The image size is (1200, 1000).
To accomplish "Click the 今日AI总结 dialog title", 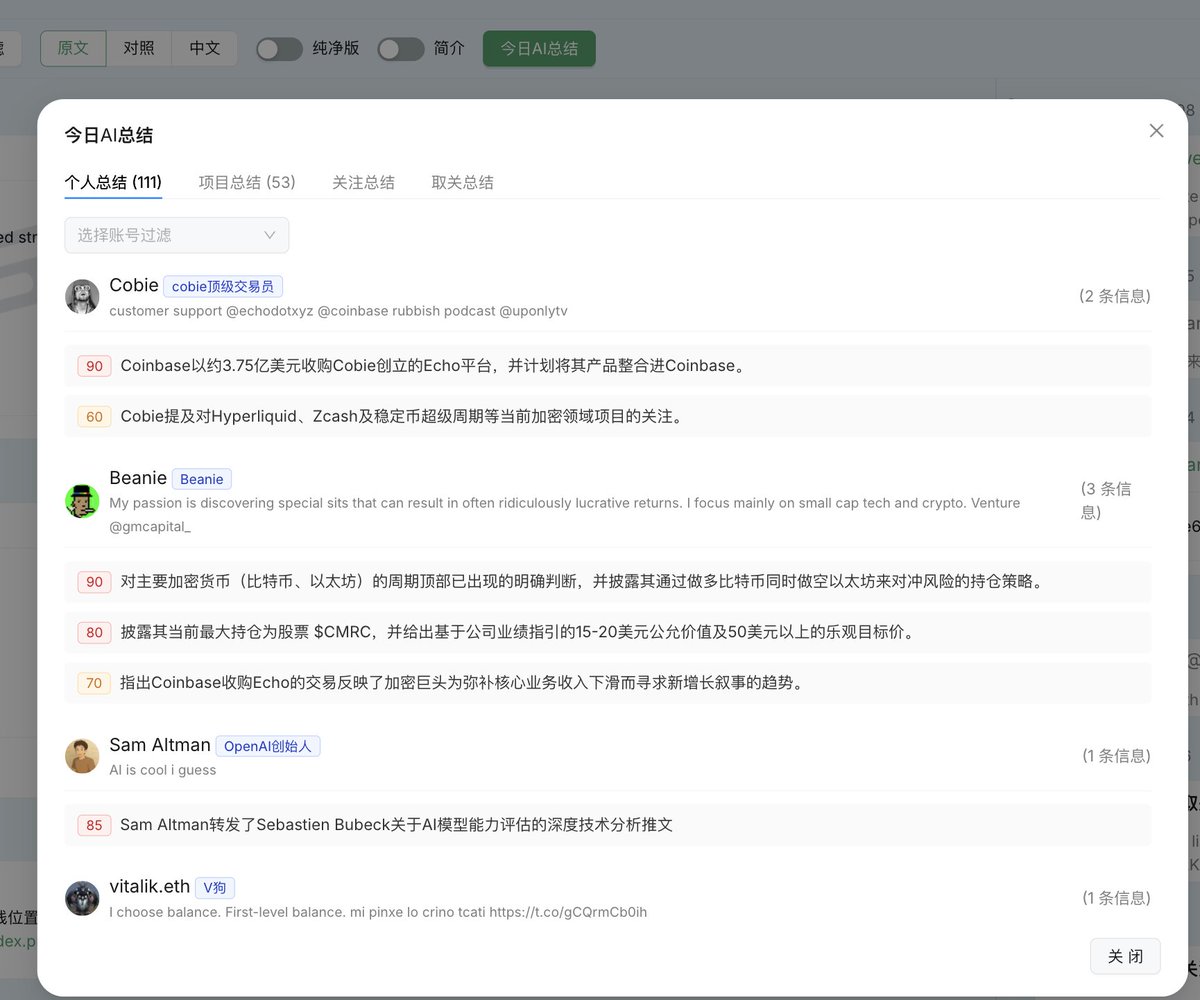I will (x=109, y=135).
